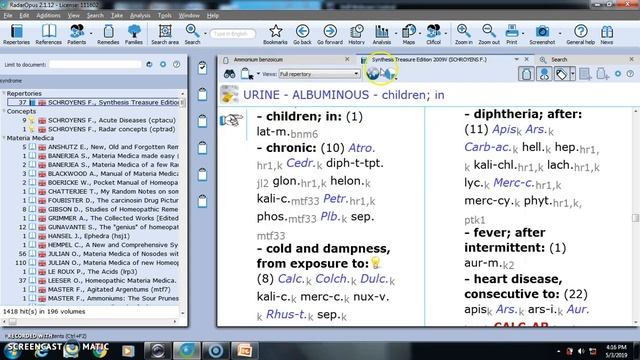The image size is (640, 360).
Task: Collapse the Repertories tree group
Action: [x=4, y=93]
